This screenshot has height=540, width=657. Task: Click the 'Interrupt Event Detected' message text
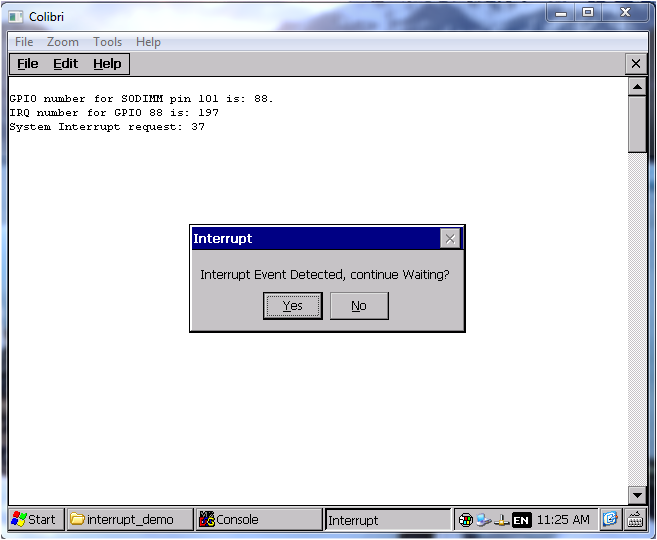point(325,275)
